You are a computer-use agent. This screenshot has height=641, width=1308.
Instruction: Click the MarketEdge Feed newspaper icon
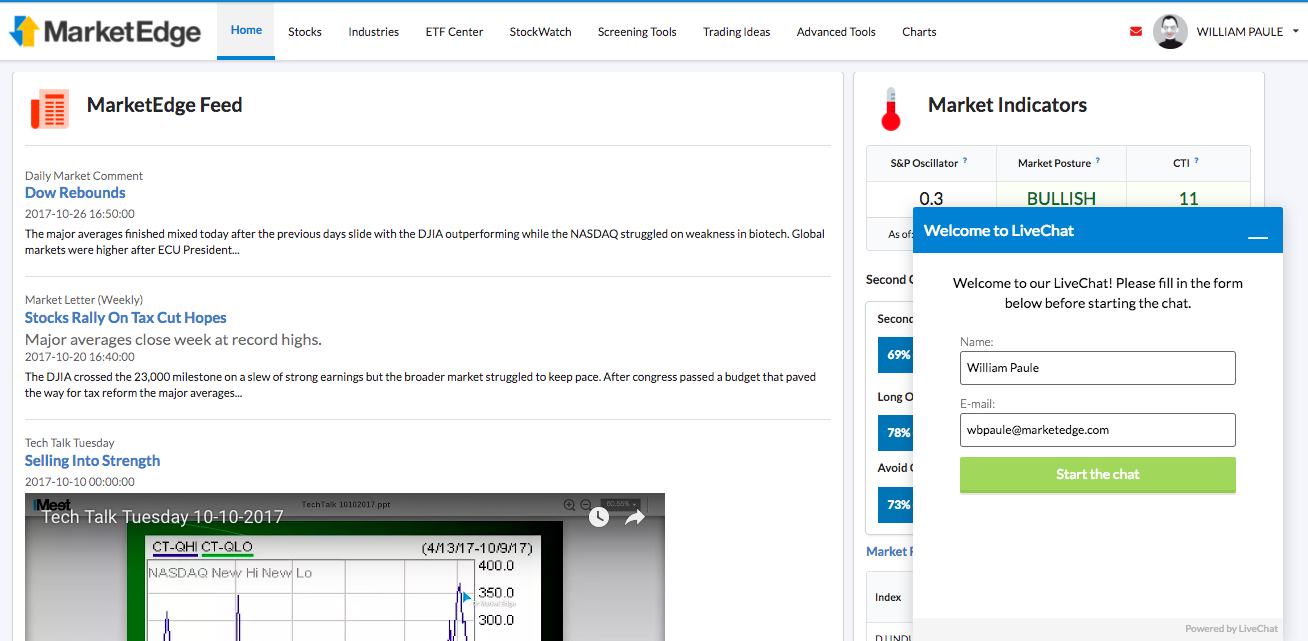49,109
